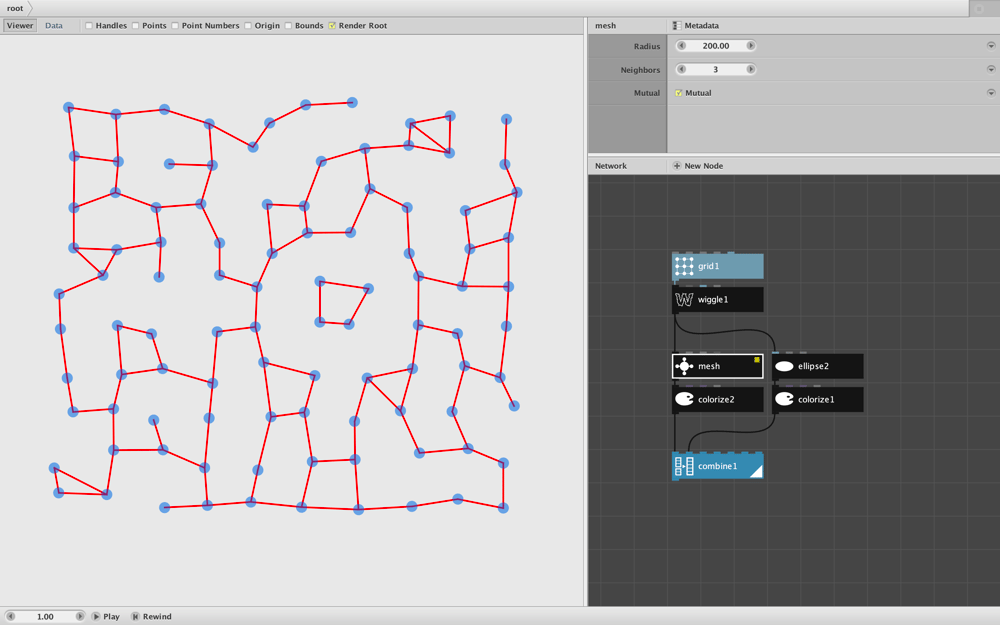Click the root breadcrumb
Viewport: 1000px width, 625px height.
coord(15,8)
